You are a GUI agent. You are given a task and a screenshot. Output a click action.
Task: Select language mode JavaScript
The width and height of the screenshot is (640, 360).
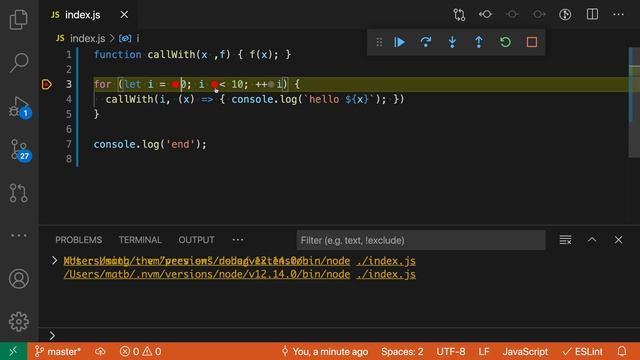525,351
